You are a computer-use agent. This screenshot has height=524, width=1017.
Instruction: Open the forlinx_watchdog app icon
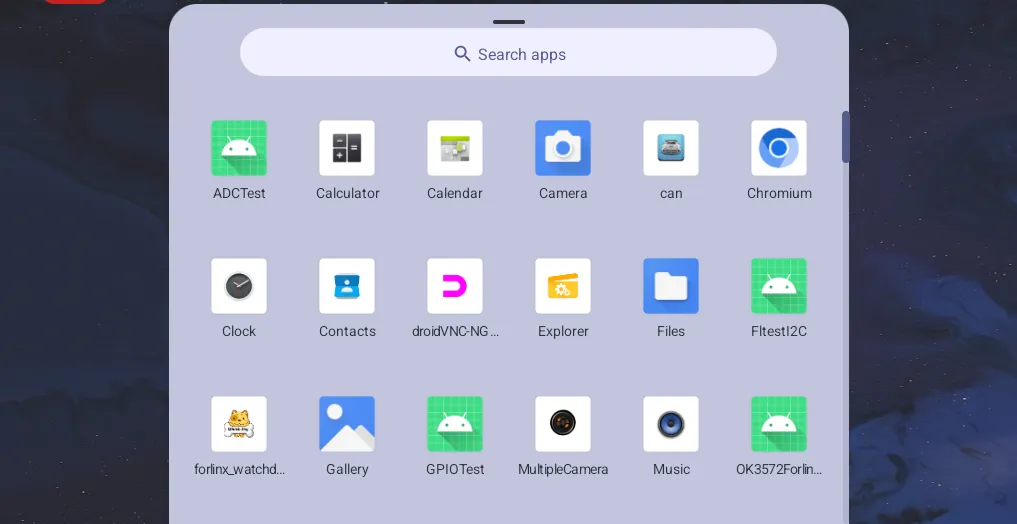(x=239, y=424)
